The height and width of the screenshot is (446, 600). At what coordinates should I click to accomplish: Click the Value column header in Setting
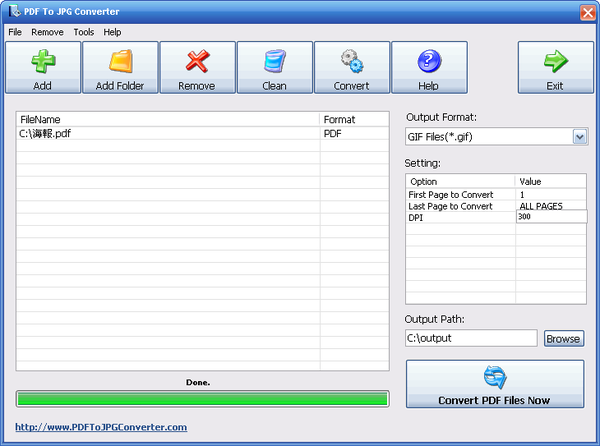pyautogui.click(x=551, y=181)
